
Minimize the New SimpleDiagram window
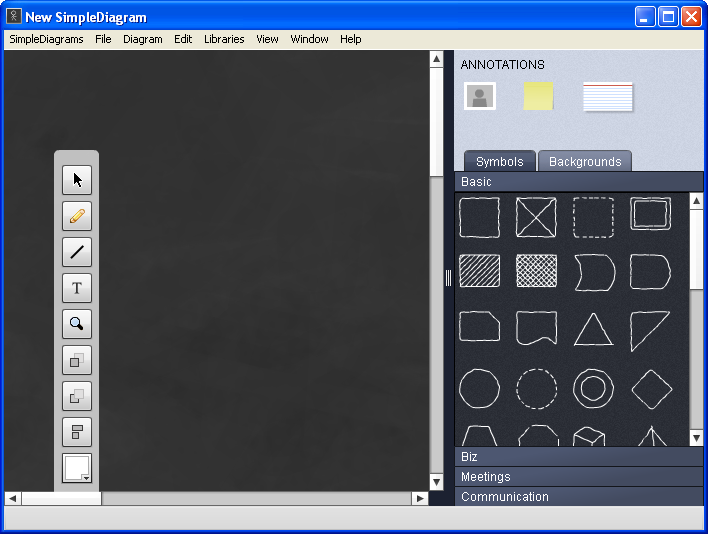point(645,17)
